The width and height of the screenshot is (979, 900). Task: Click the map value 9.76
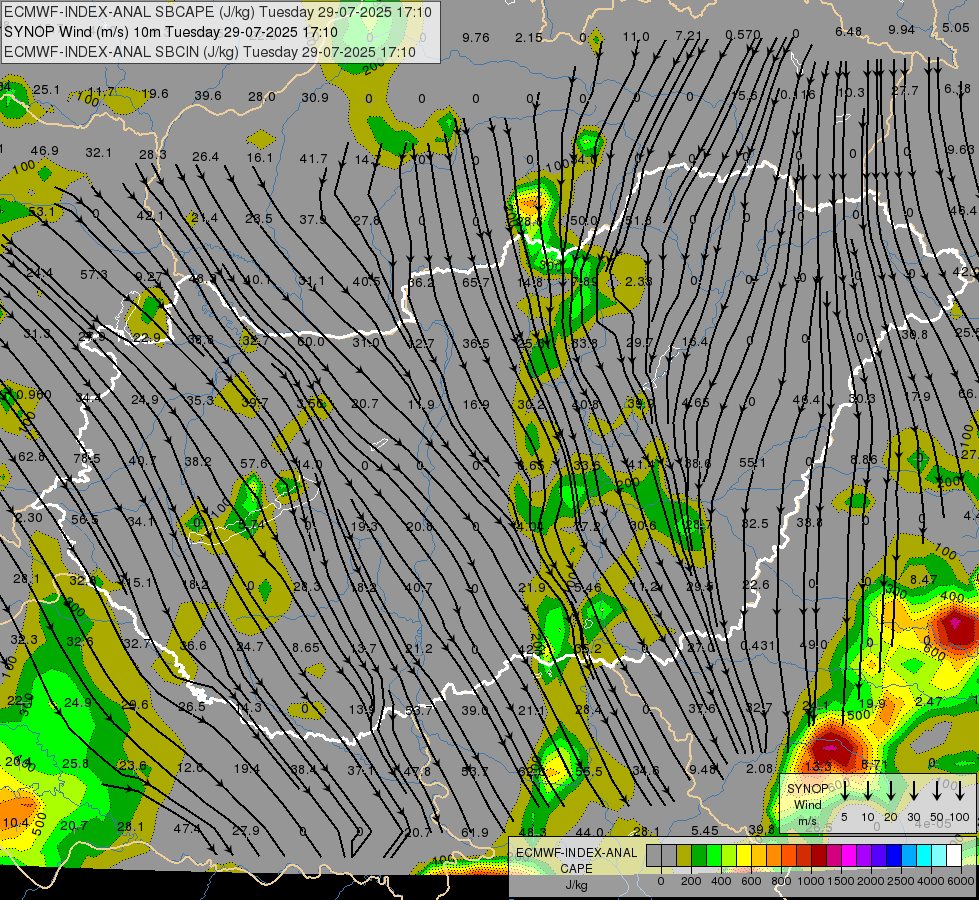click(476, 37)
